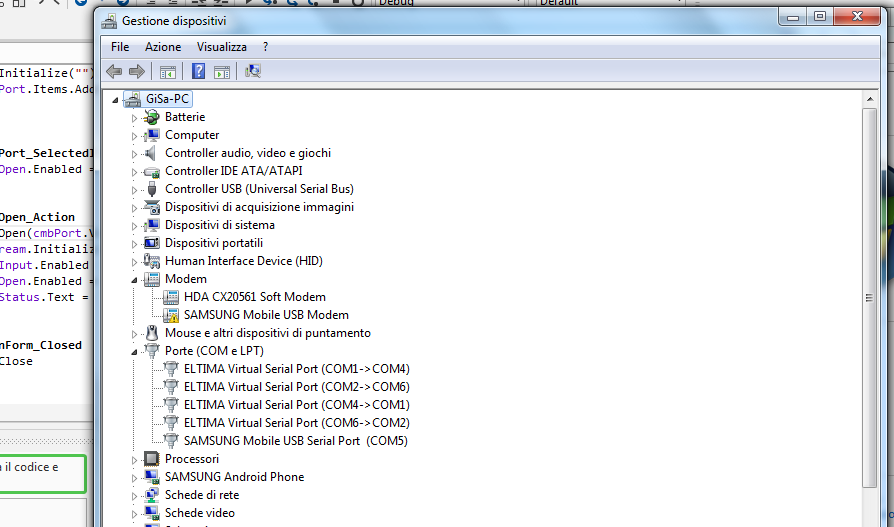This screenshot has height=527, width=894.
Task: Click the Computer category icon
Action: pos(152,135)
